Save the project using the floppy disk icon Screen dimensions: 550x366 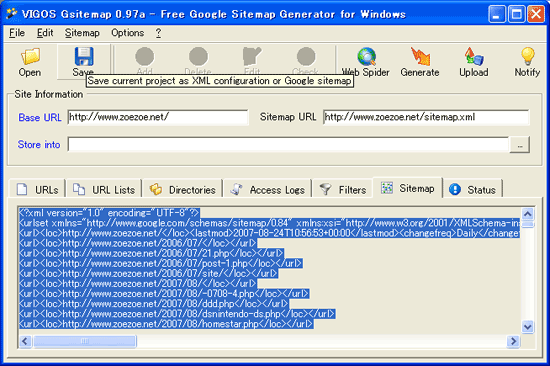pos(84,56)
